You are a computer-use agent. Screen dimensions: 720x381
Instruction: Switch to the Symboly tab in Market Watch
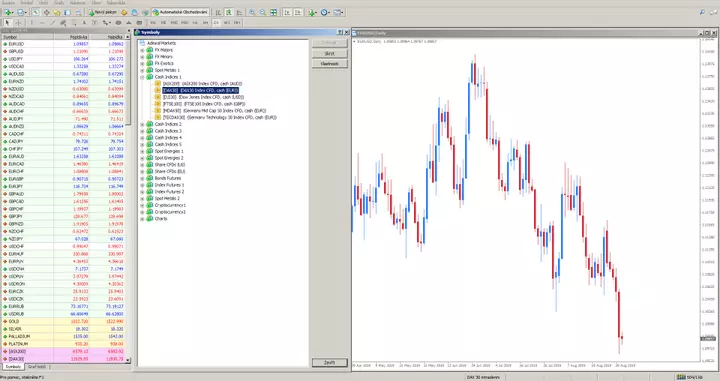tap(13, 367)
